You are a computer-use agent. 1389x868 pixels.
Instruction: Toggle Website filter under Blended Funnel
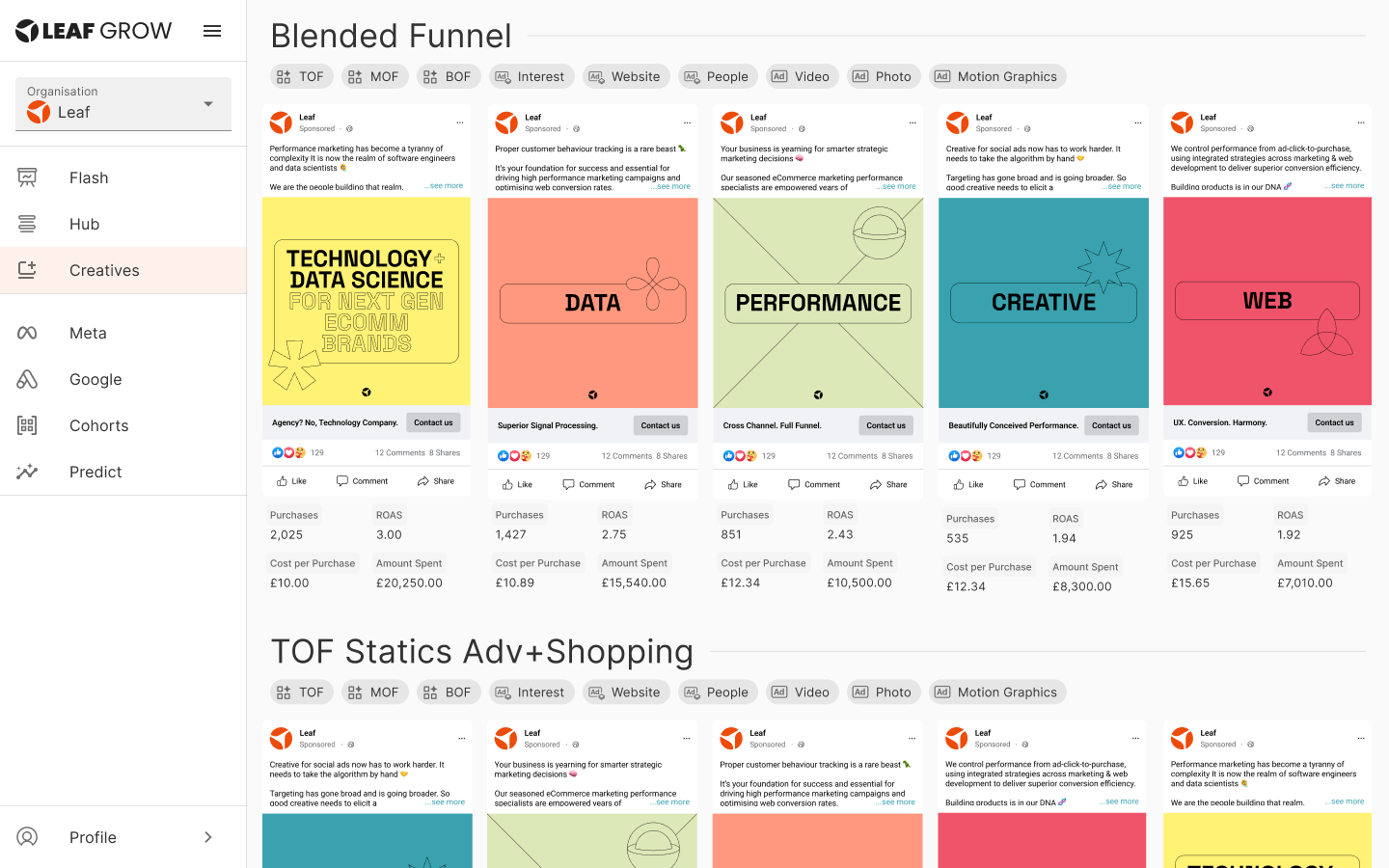tap(625, 76)
